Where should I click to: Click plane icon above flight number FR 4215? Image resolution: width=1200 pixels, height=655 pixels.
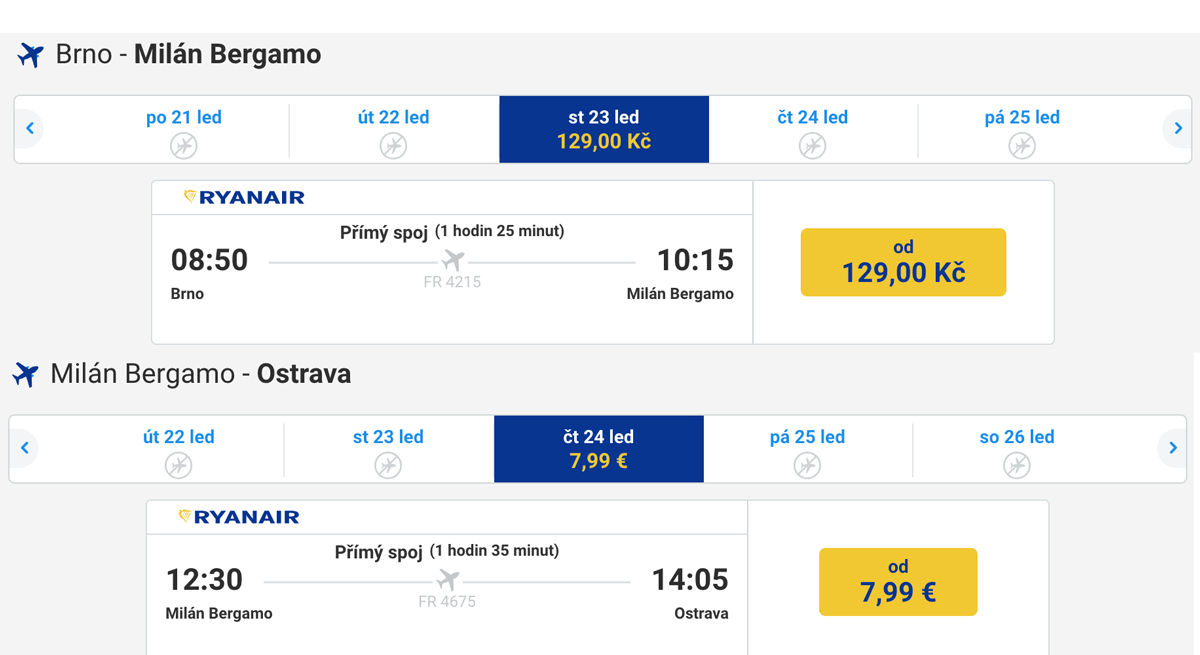[x=453, y=261]
